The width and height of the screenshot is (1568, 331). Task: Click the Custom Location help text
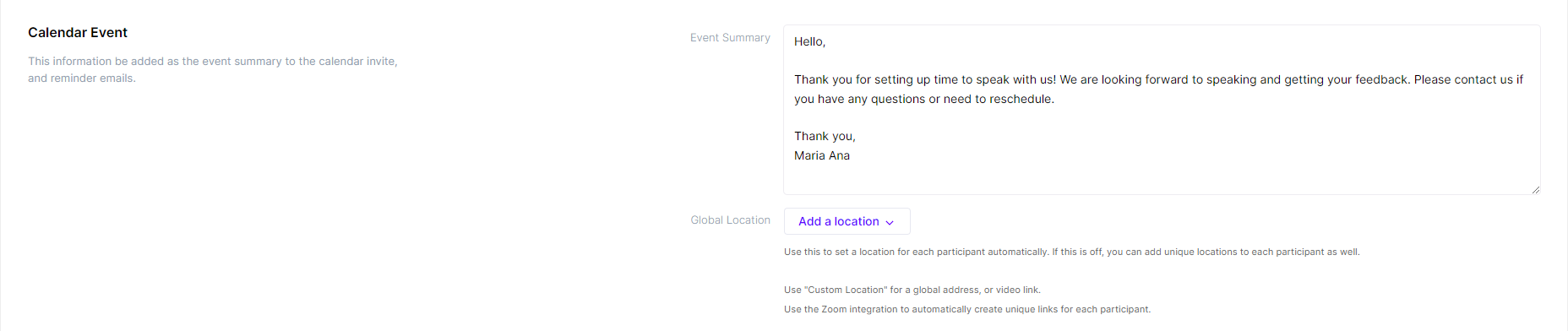(x=912, y=290)
